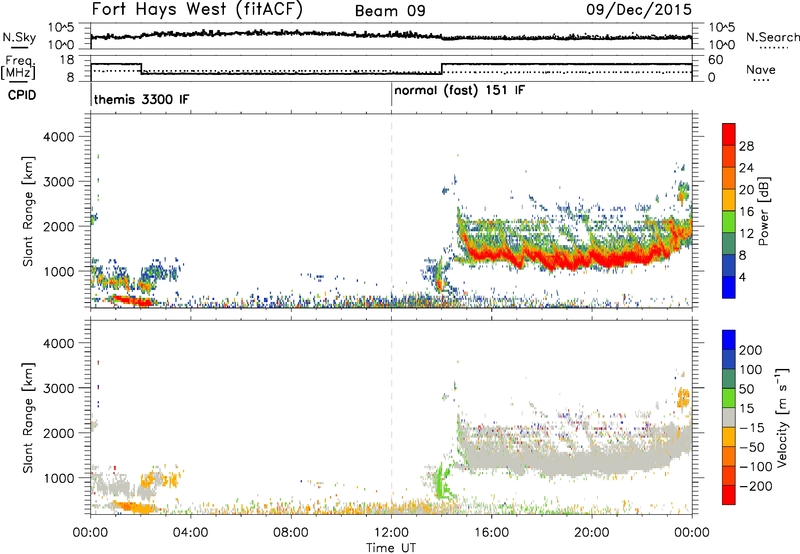This screenshot has height=554, width=800.
Task: Click "2000" on the Power panel range axis
Action: (x=58, y=226)
